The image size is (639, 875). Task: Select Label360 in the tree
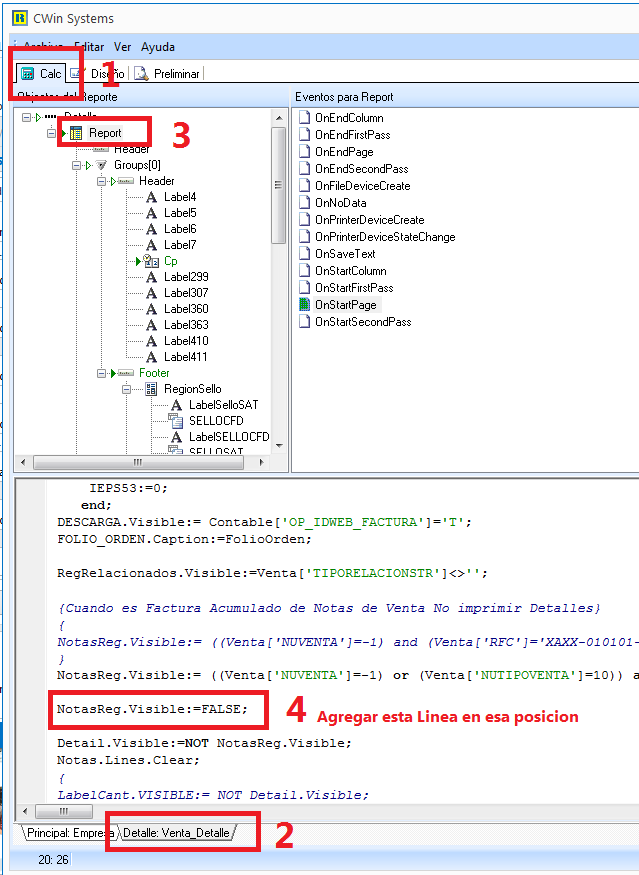pos(186,309)
